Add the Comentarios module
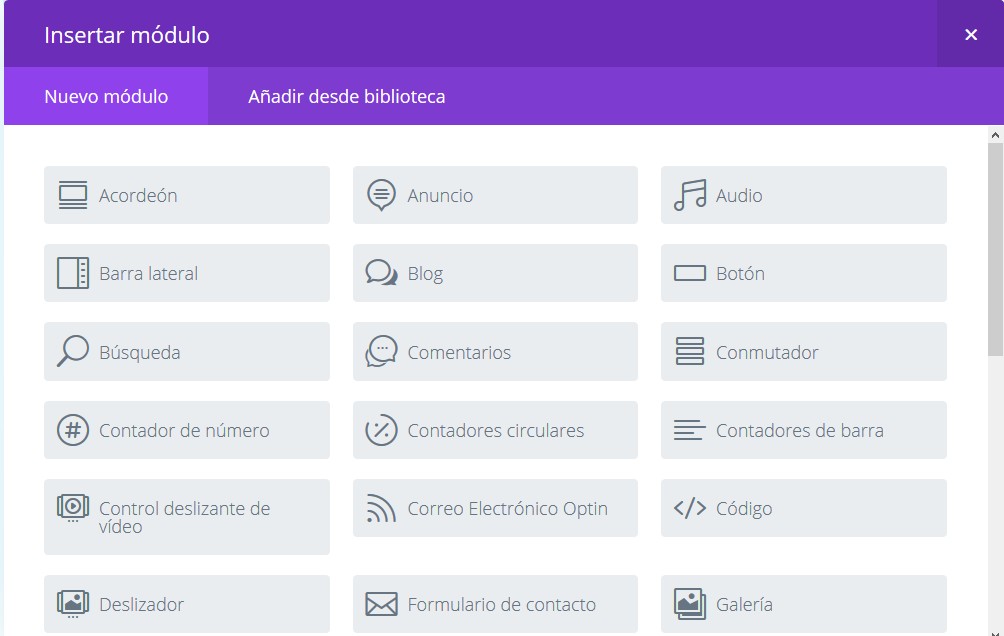Screen dimensions: 1004x636 coord(495,352)
